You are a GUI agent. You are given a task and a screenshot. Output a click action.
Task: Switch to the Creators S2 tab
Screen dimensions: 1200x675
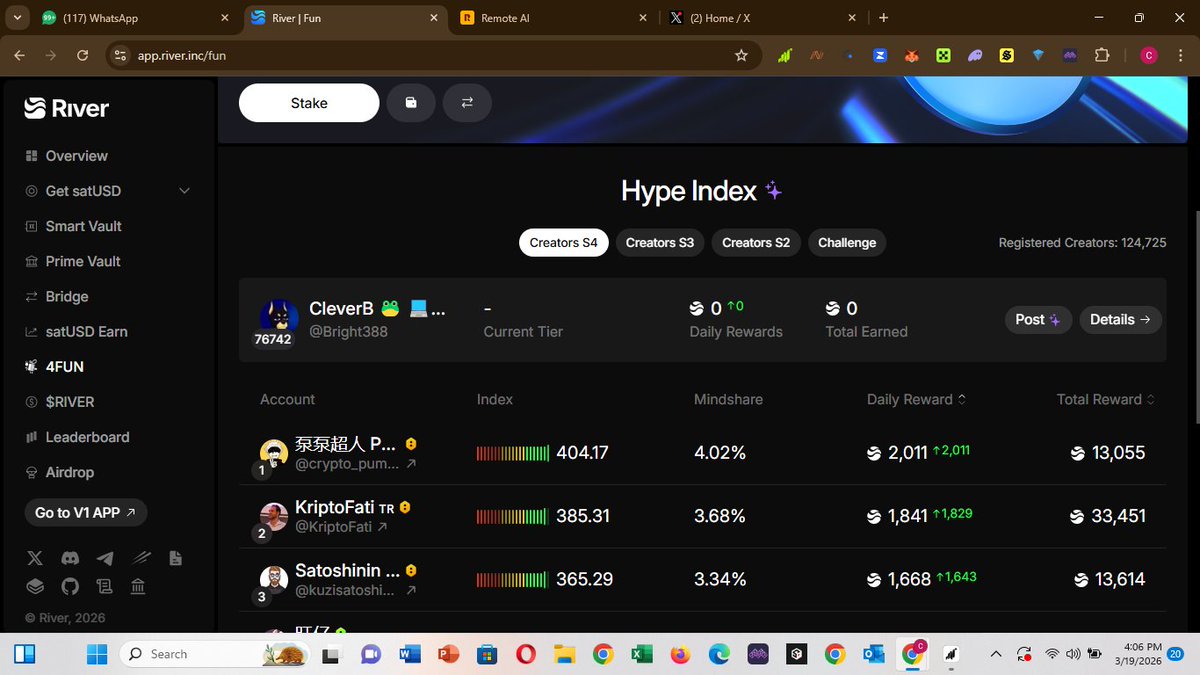[756, 243]
